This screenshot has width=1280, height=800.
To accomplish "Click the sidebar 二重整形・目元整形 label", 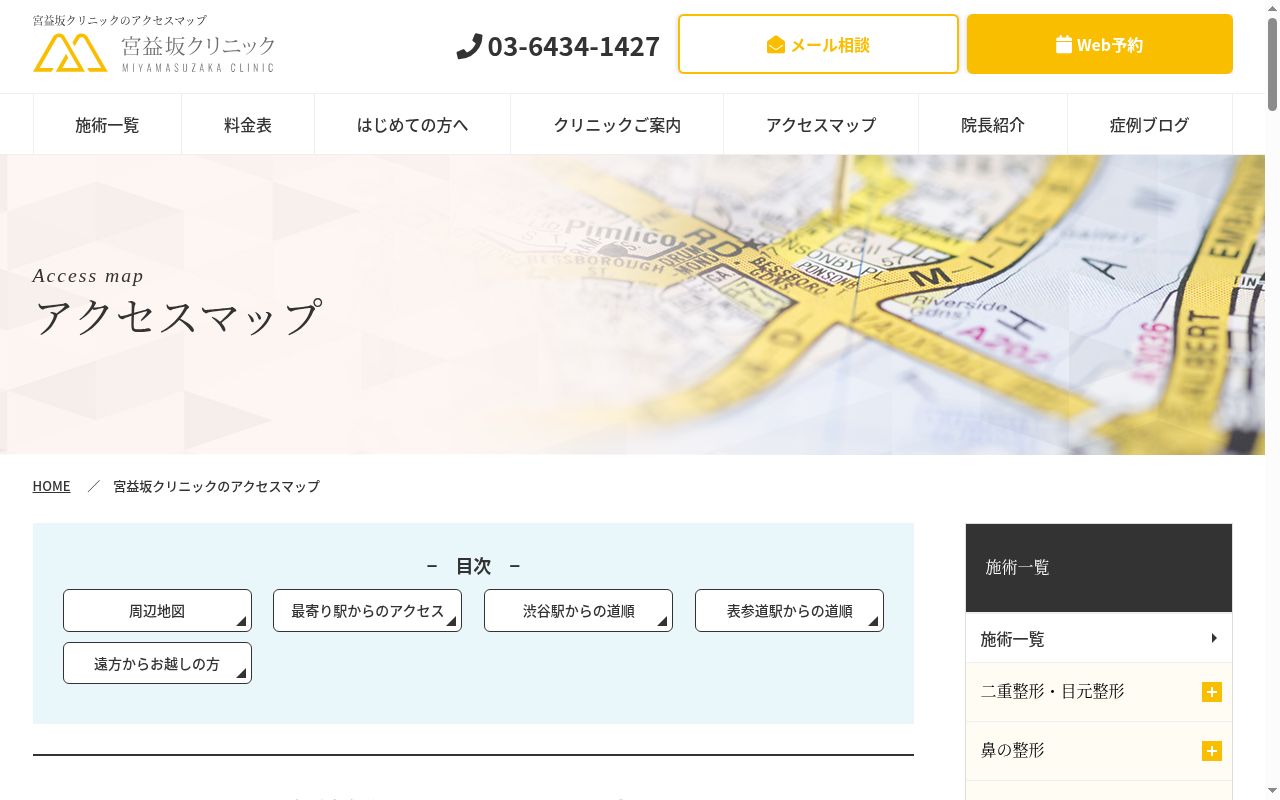I will click(x=1053, y=691).
